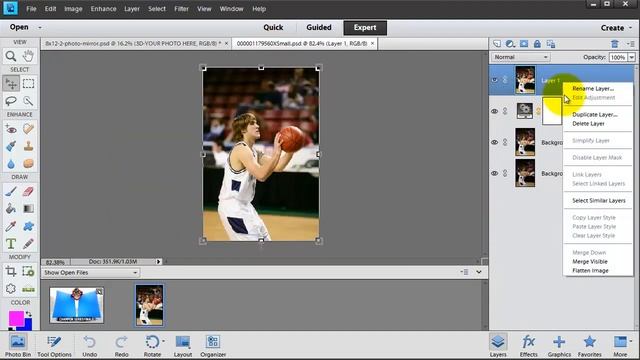Choose Select Similar Layers

click(x=599, y=200)
